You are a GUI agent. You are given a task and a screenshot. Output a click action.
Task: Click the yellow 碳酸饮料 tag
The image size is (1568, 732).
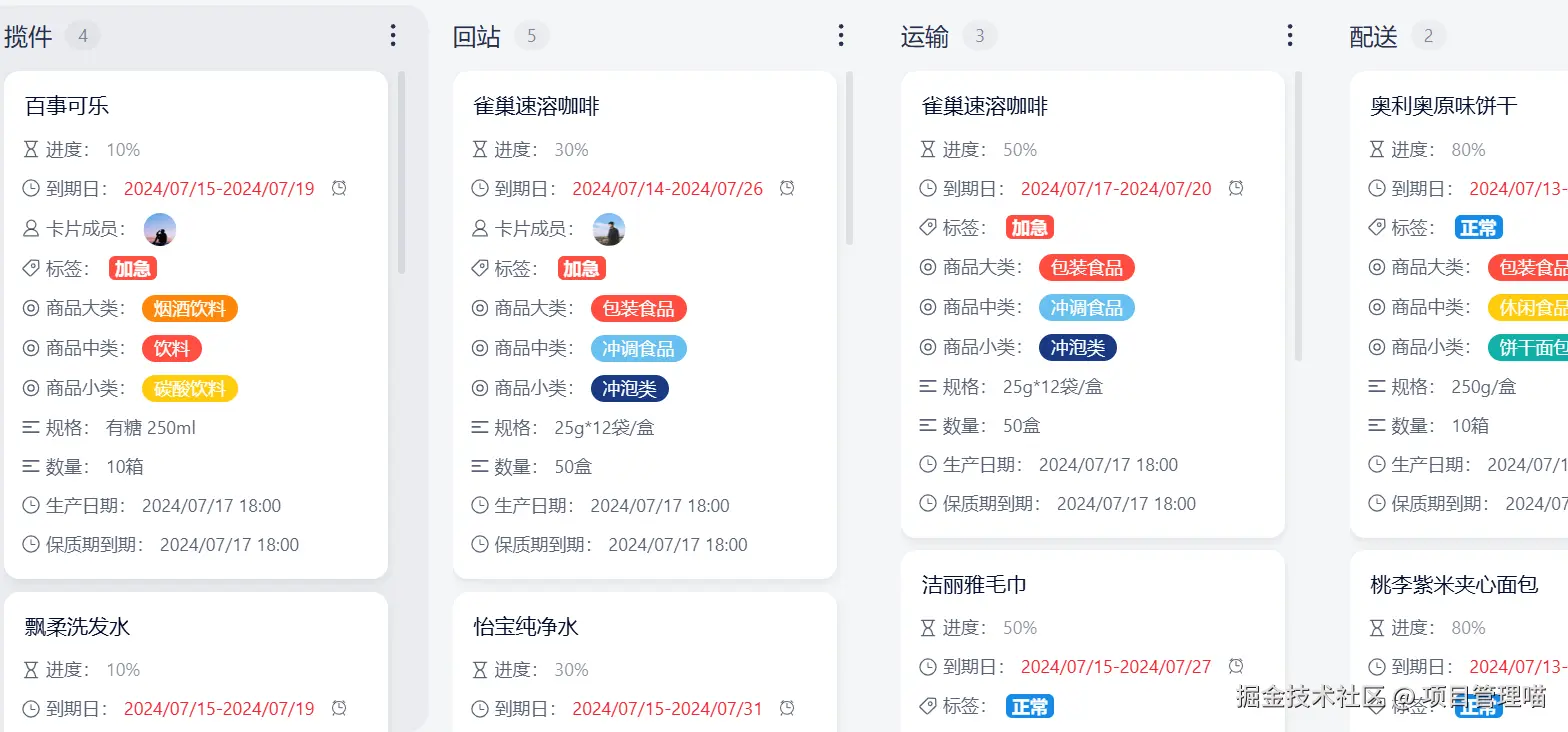tap(190, 388)
